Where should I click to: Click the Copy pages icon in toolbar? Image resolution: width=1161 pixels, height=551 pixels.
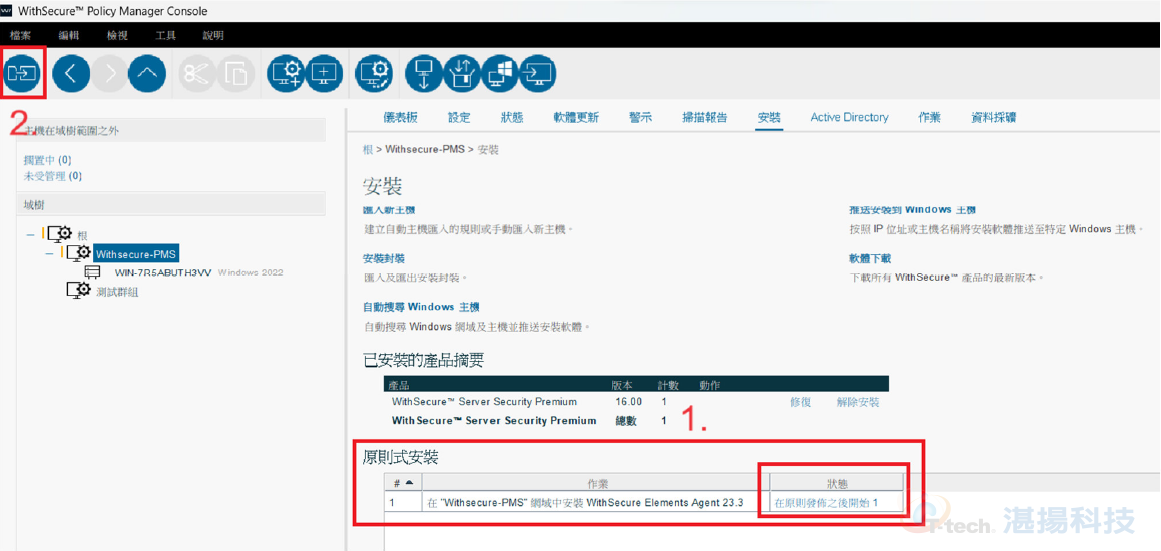236,73
